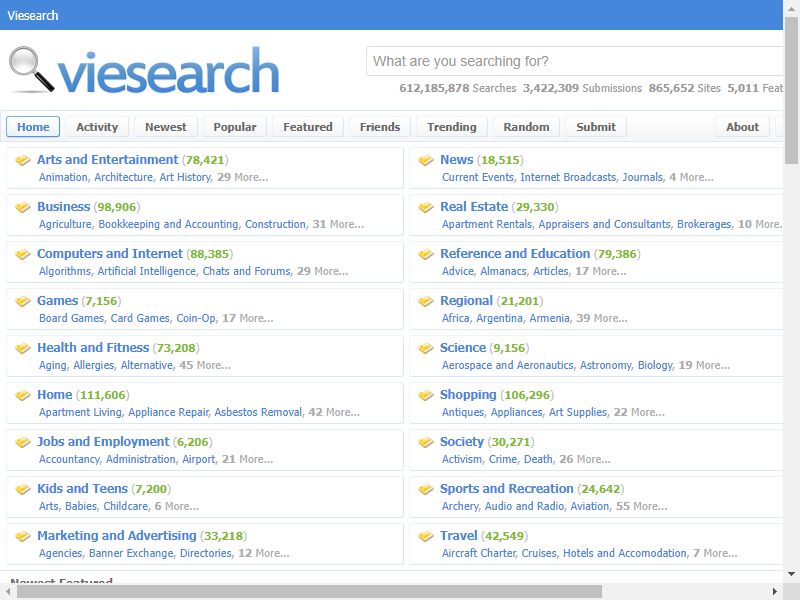Click the folder icon beside Travel
Viewport: 800px width, 600px height.
coord(426,536)
